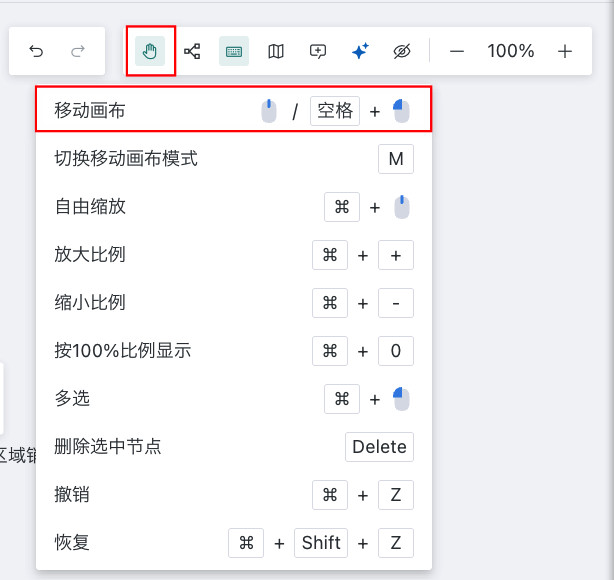Click the Shift key badge in 恢复 row
614x580 pixels.
tap(321, 543)
